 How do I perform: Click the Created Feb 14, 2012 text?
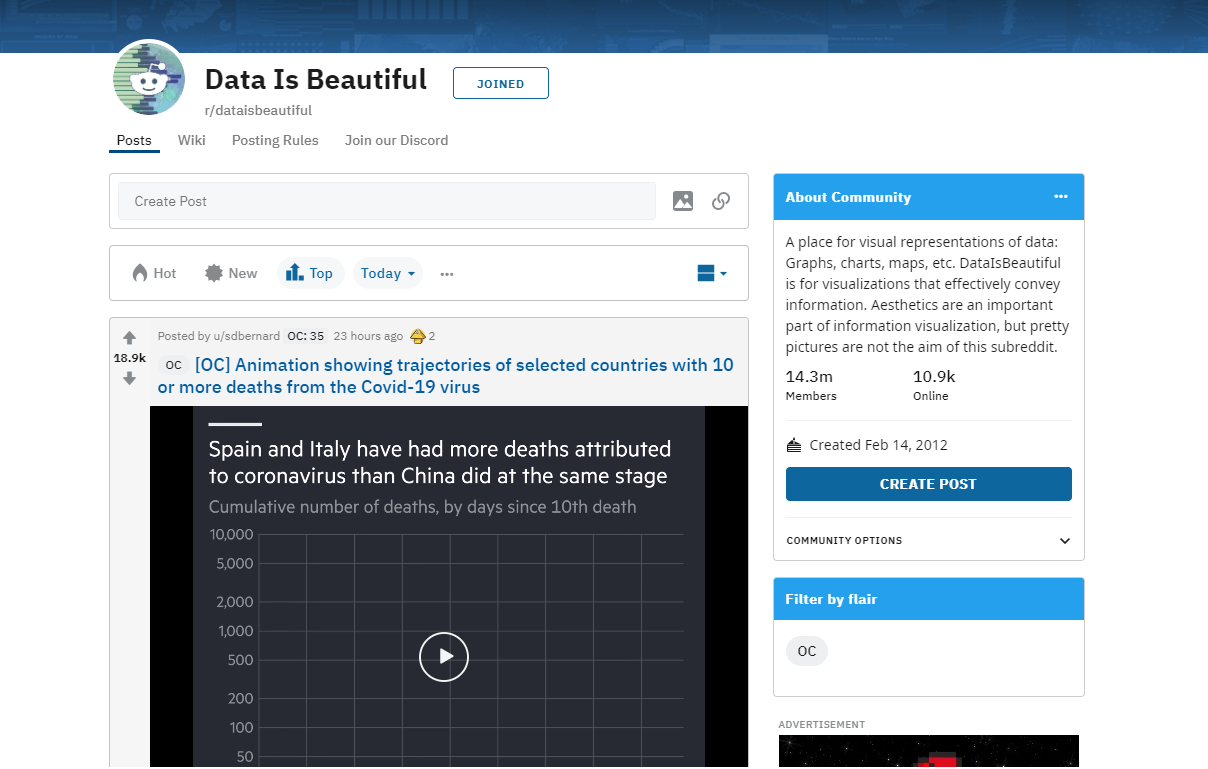pyautogui.click(x=879, y=445)
